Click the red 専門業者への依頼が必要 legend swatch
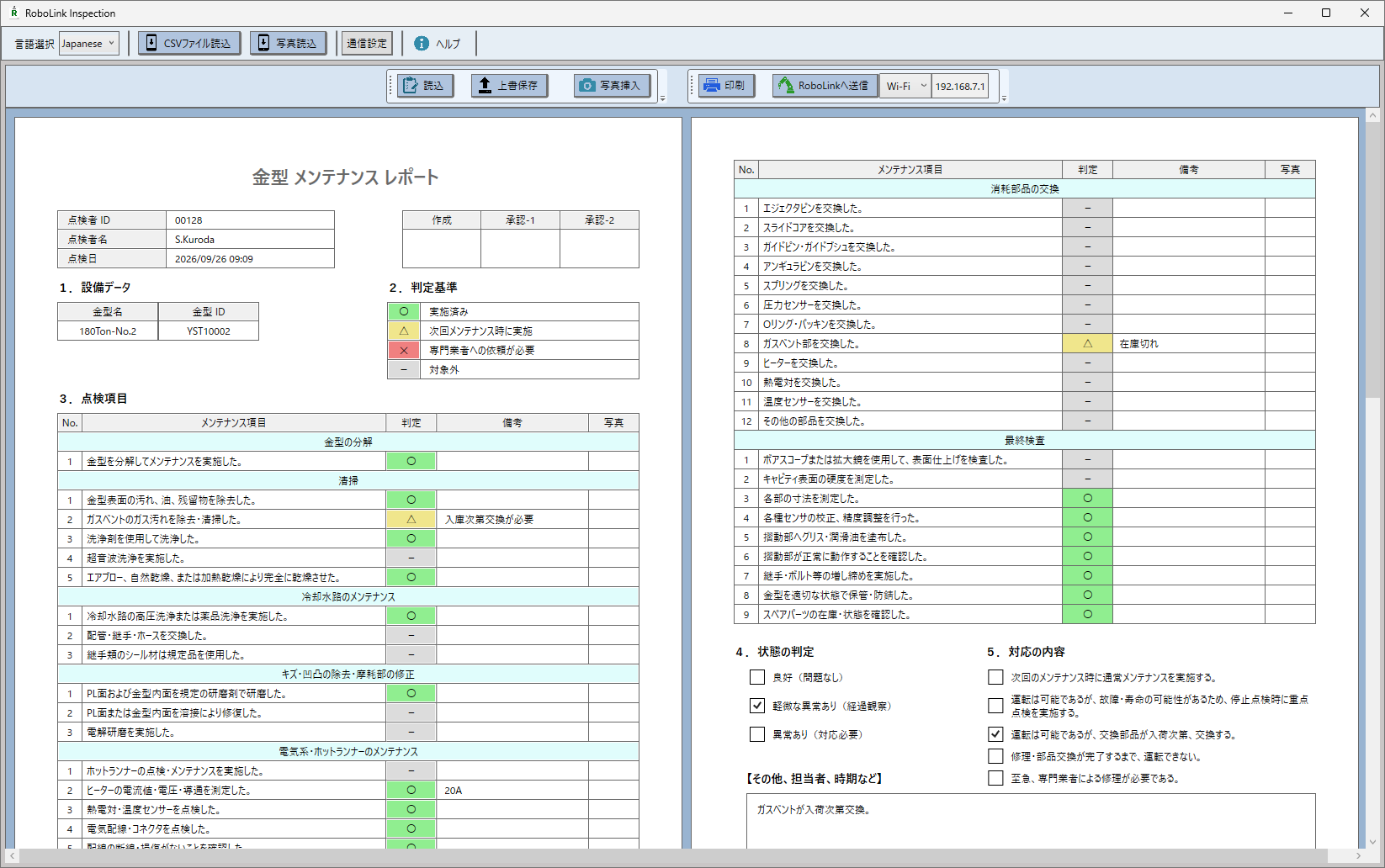 click(x=404, y=350)
